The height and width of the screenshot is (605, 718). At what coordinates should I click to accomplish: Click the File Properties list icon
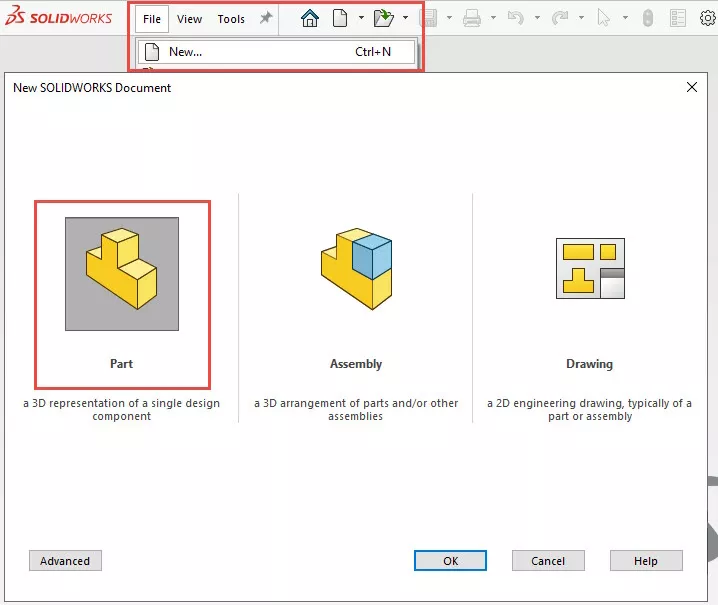pyautogui.click(x=677, y=18)
